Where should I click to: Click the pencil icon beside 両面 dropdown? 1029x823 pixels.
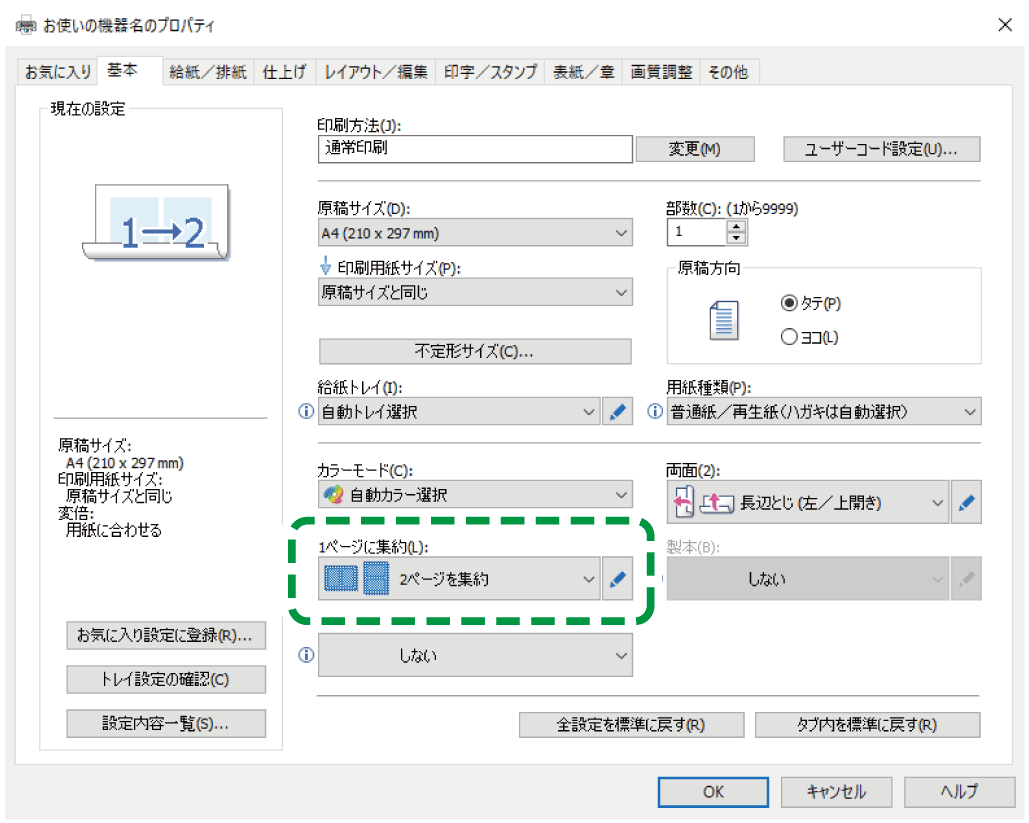(x=965, y=504)
